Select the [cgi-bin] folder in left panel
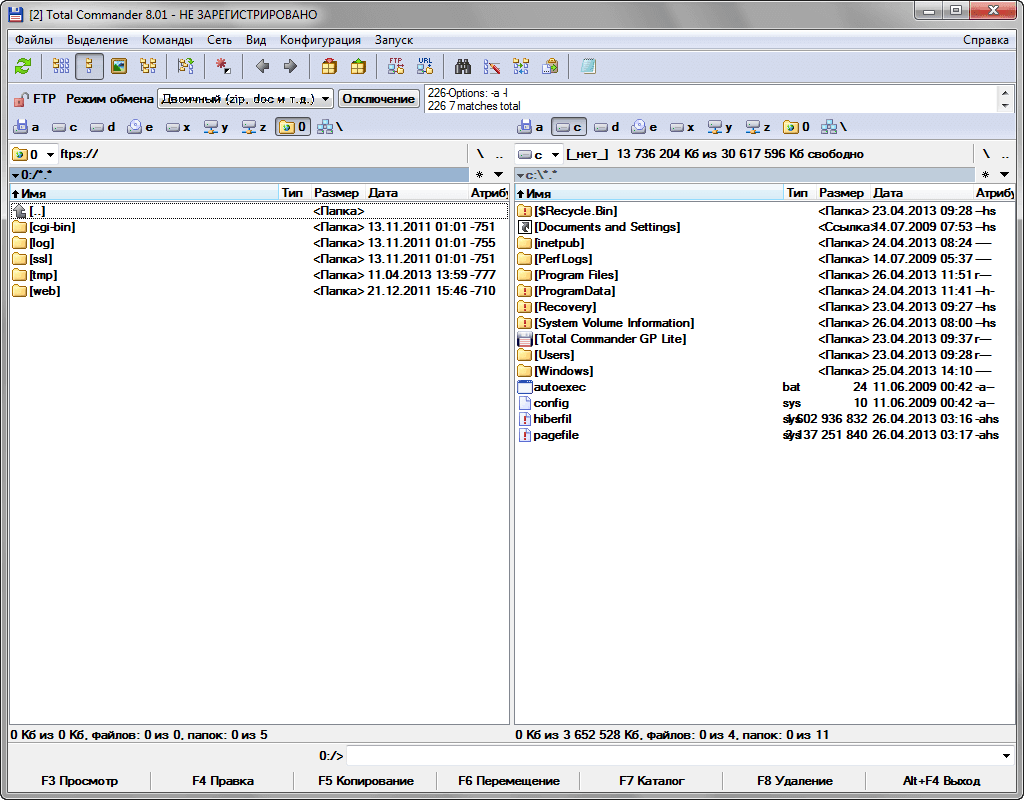Screen dimensions: 1024x800 pyautogui.click(x=259, y=227)
